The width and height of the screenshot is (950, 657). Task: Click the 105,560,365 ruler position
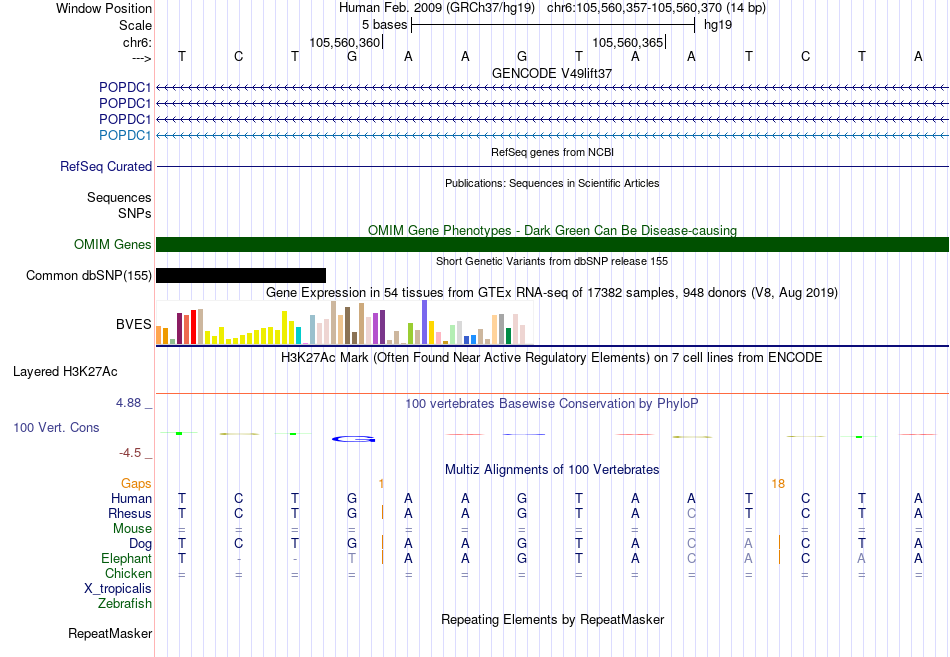tap(628, 42)
